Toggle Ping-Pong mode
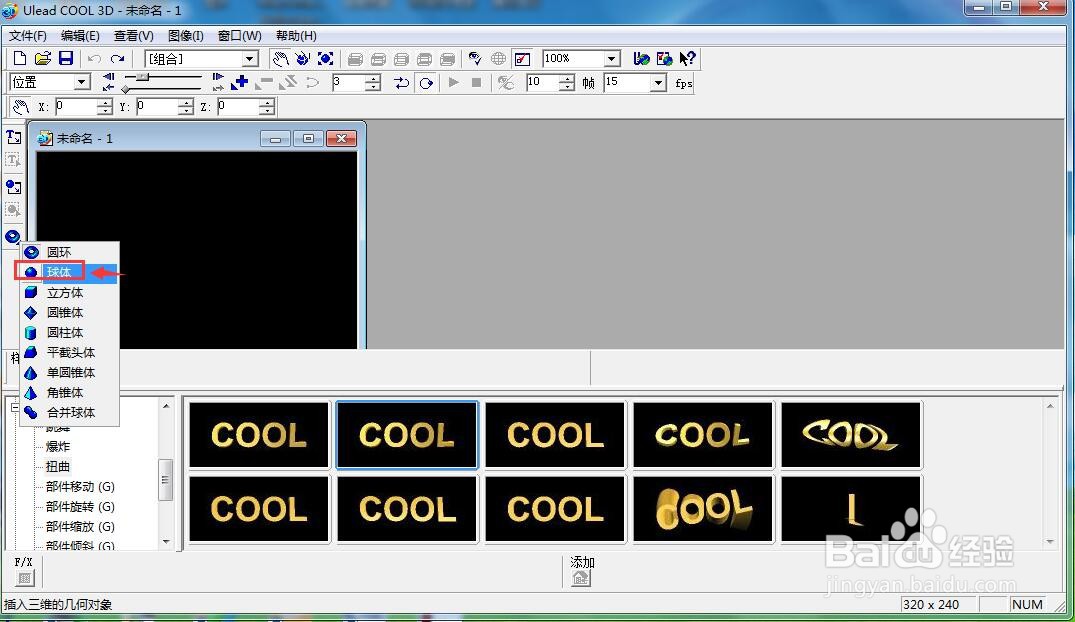Viewport: 1075px width, 622px height. 402,83
